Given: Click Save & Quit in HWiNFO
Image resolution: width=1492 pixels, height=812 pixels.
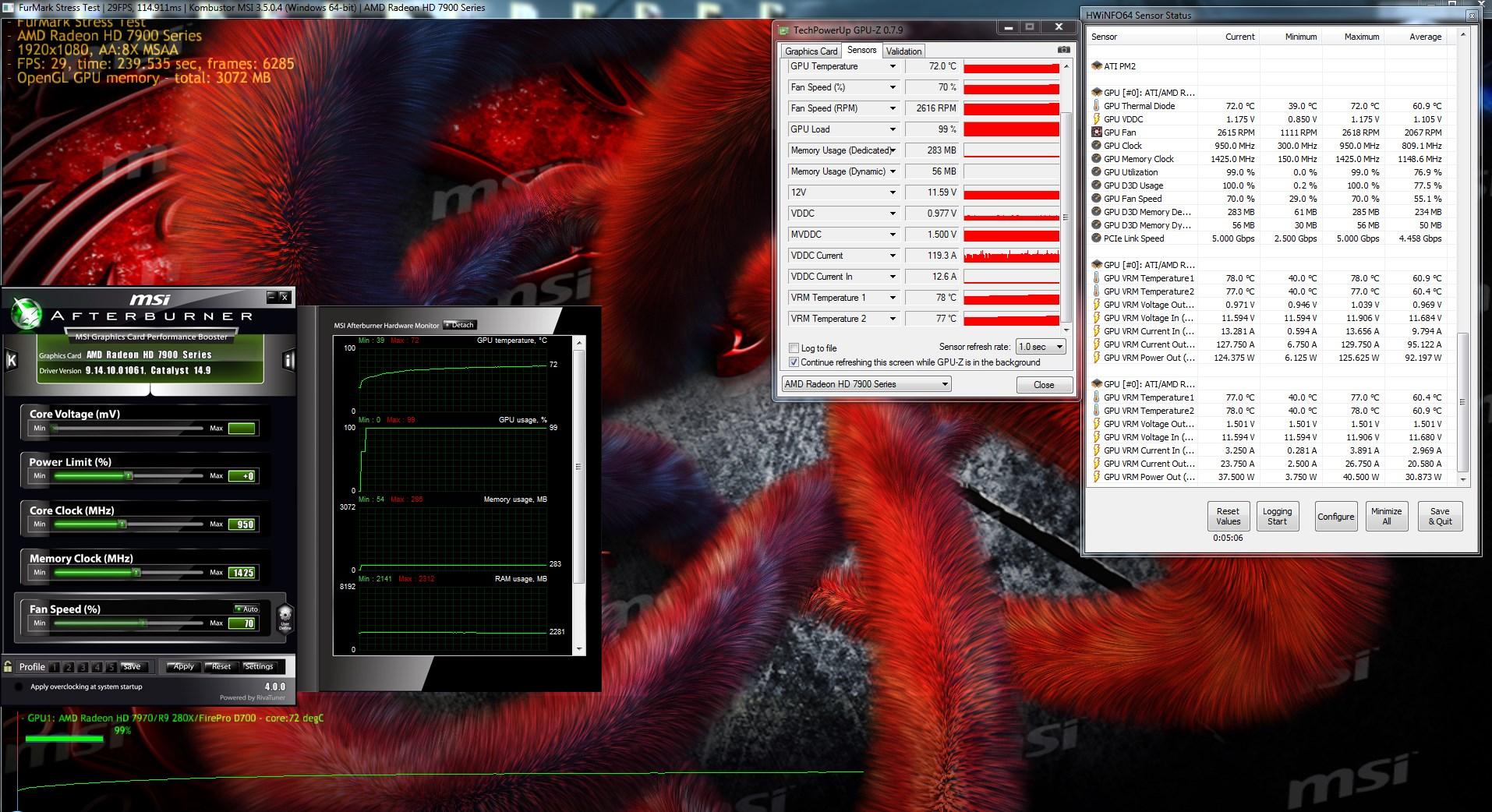Looking at the screenshot, I should coord(1440,517).
